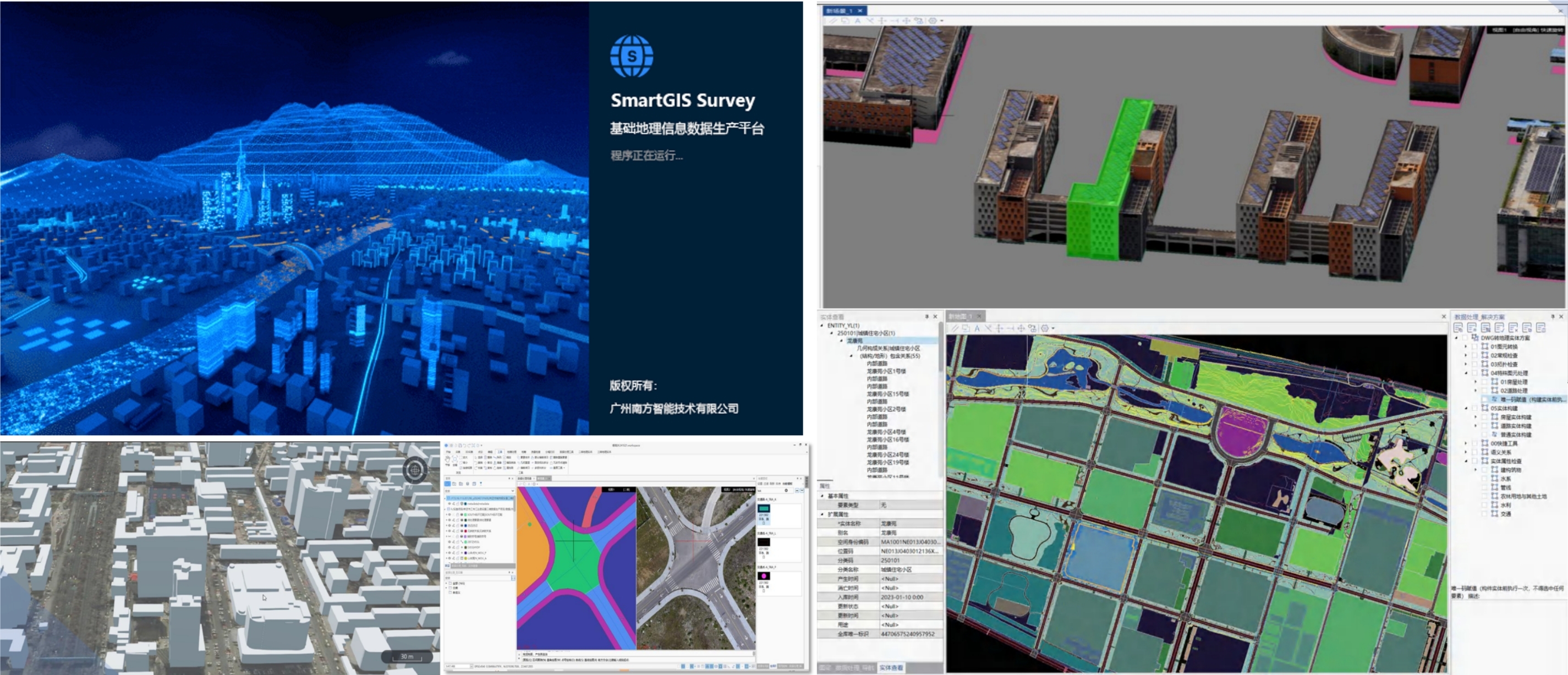
Task: Expand the 02常规检查 tree node
Action: tap(1466, 355)
